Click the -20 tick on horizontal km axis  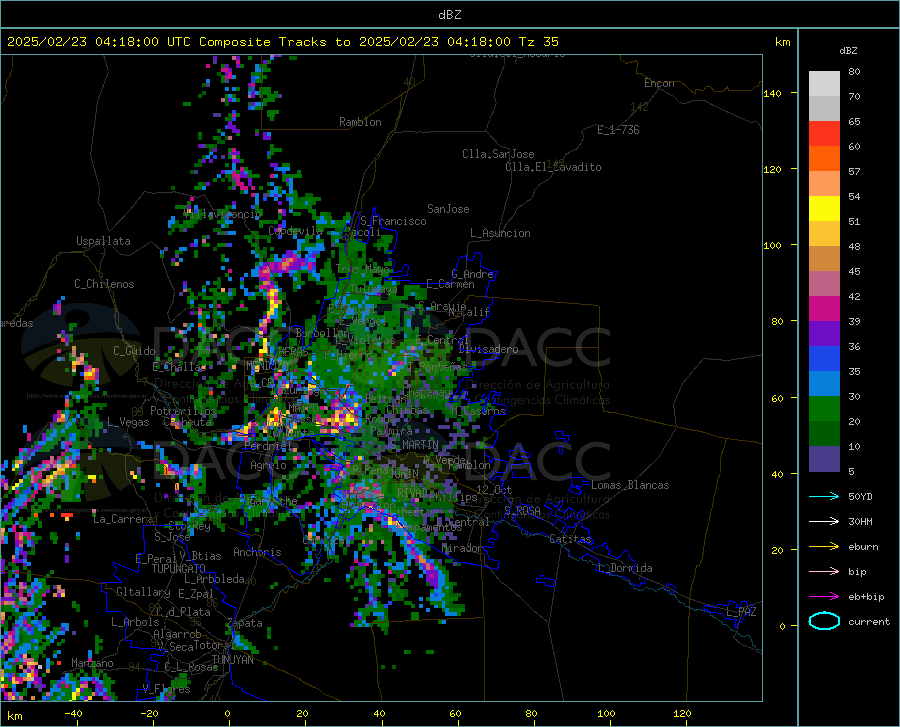click(x=149, y=713)
